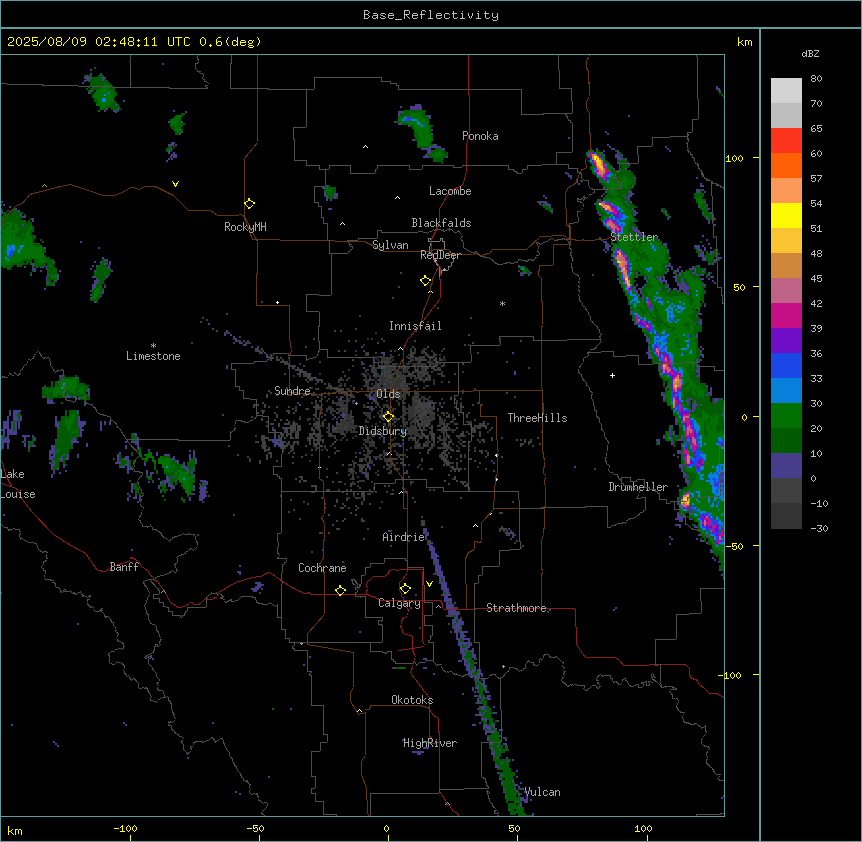The width and height of the screenshot is (862, 842).
Task: Click the Strathmore label
Action: [x=516, y=608]
